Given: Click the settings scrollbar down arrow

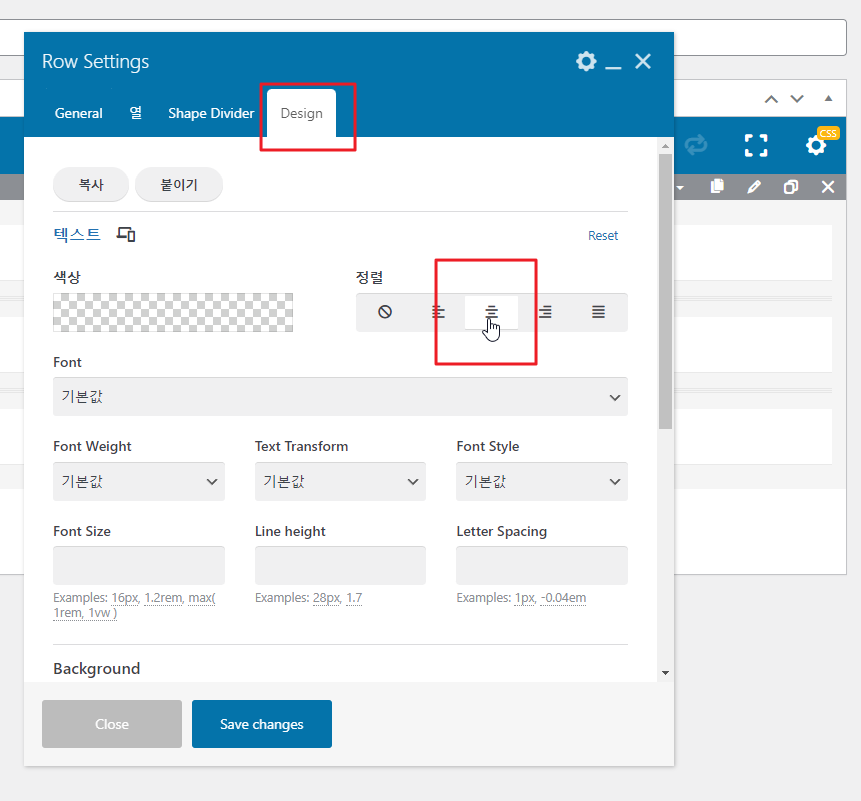Looking at the screenshot, I should (666, 673).
